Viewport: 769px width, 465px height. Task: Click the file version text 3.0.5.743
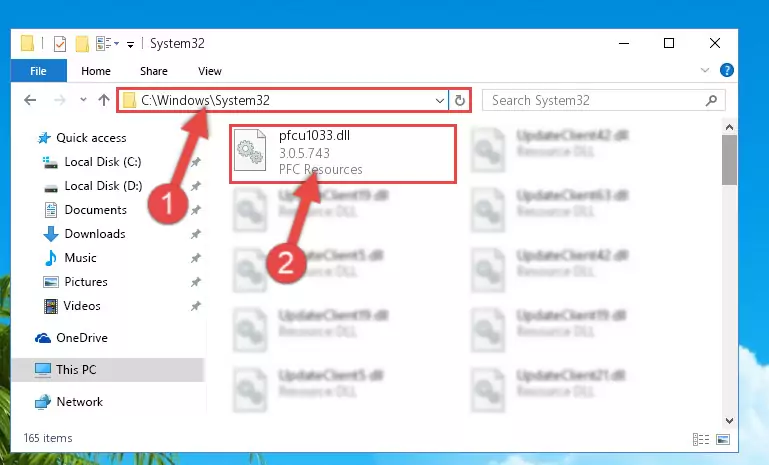click(304, 154)
